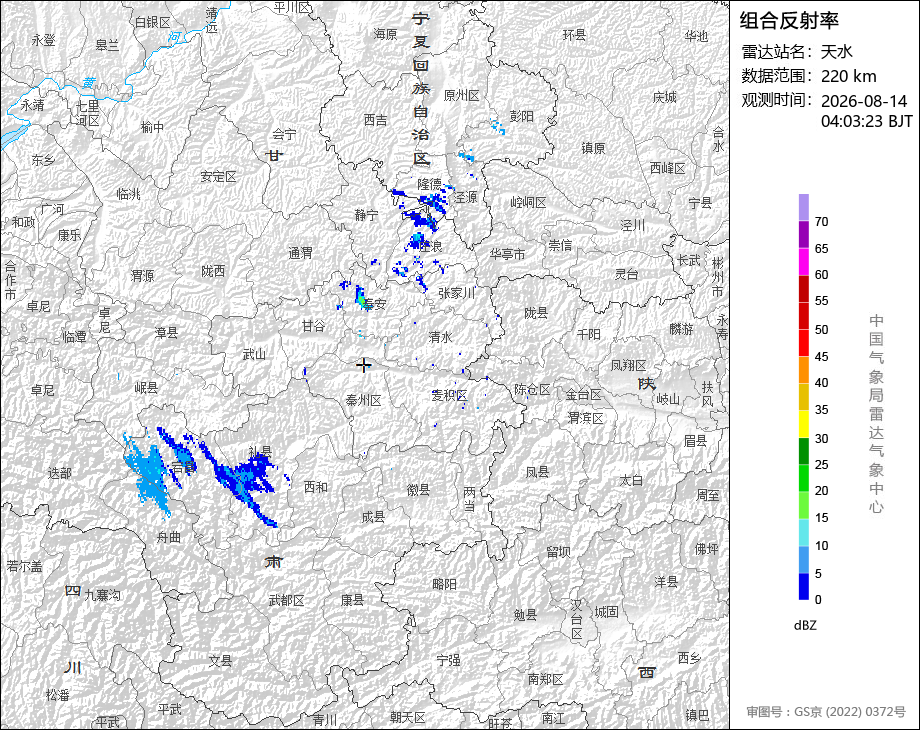920x730 pixels.
Task: Click the 隆德 map label
Action: tap(429, 184)
